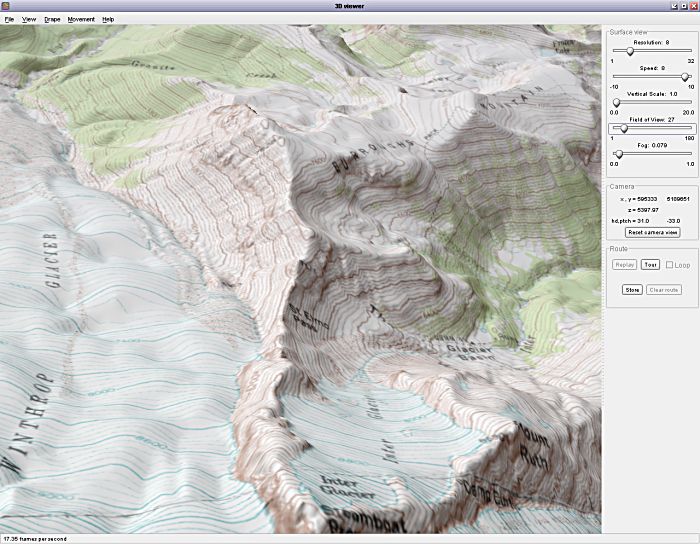Click the Clear route button

tap(665, 289)
